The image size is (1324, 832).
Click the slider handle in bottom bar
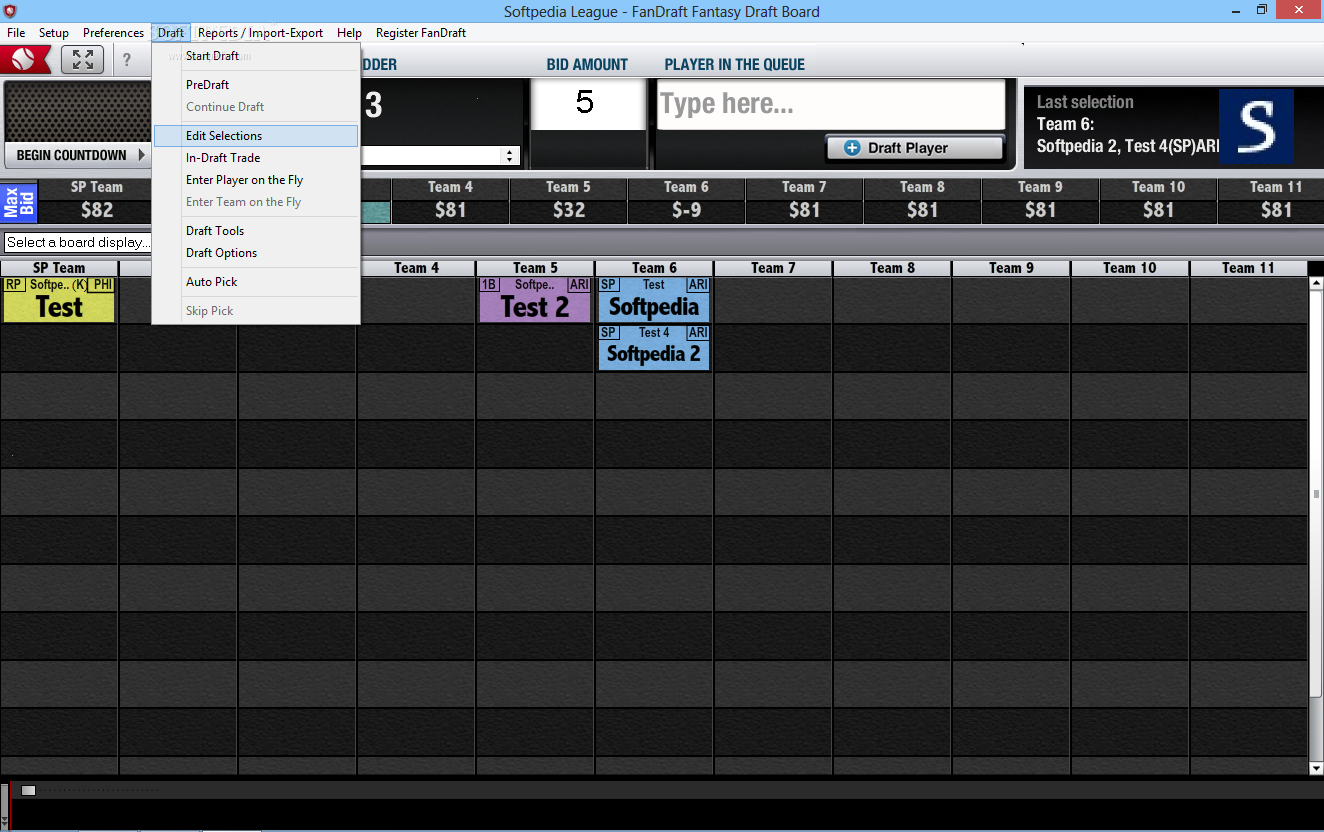click(x=29, y=790)
